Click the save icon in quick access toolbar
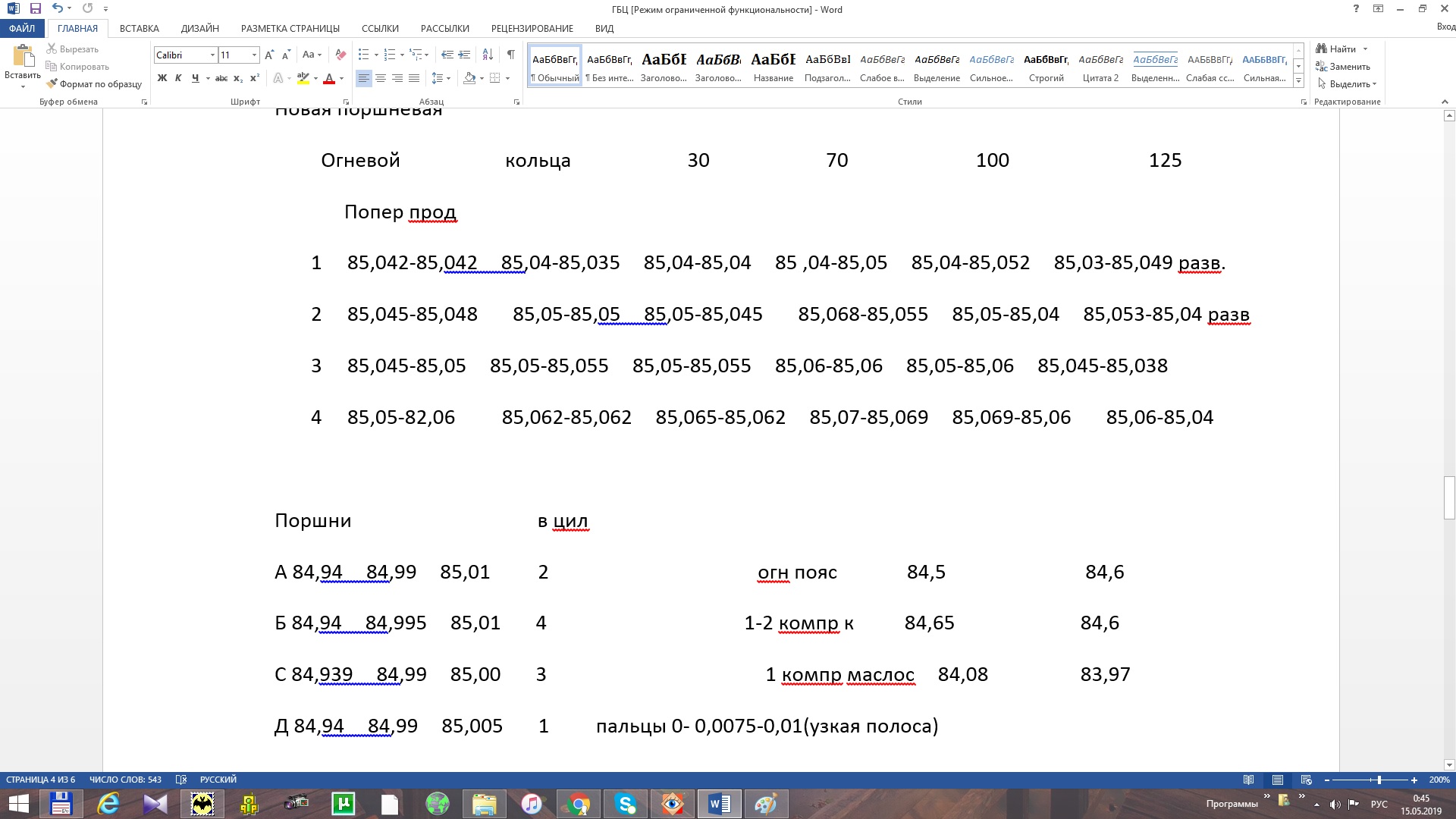The image size is (1456, 819). [36, 9]
